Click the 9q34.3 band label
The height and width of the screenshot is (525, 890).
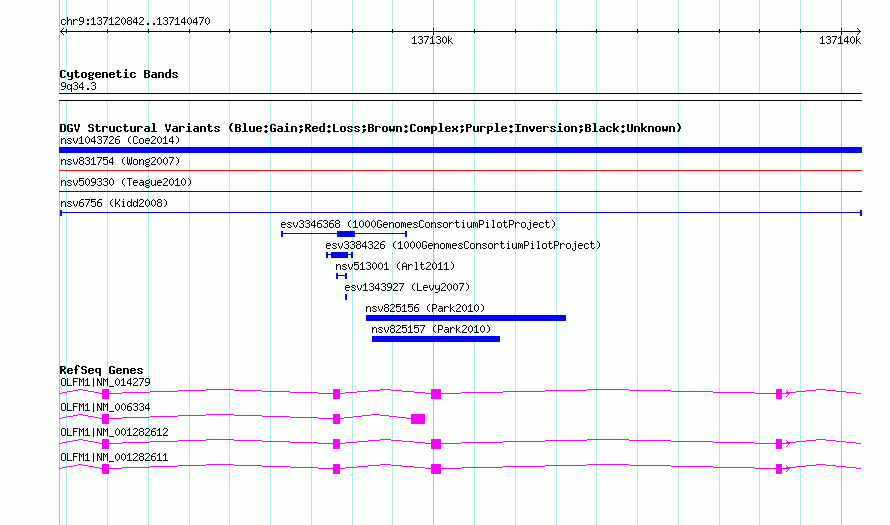click(78, 86)
